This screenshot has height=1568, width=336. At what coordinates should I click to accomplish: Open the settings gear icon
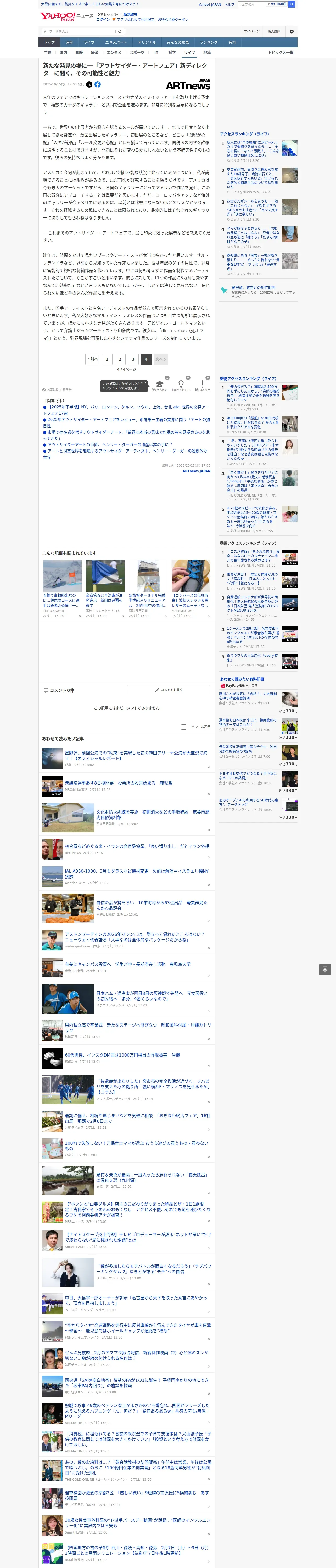pyautogui.click(x=292, y=31)
